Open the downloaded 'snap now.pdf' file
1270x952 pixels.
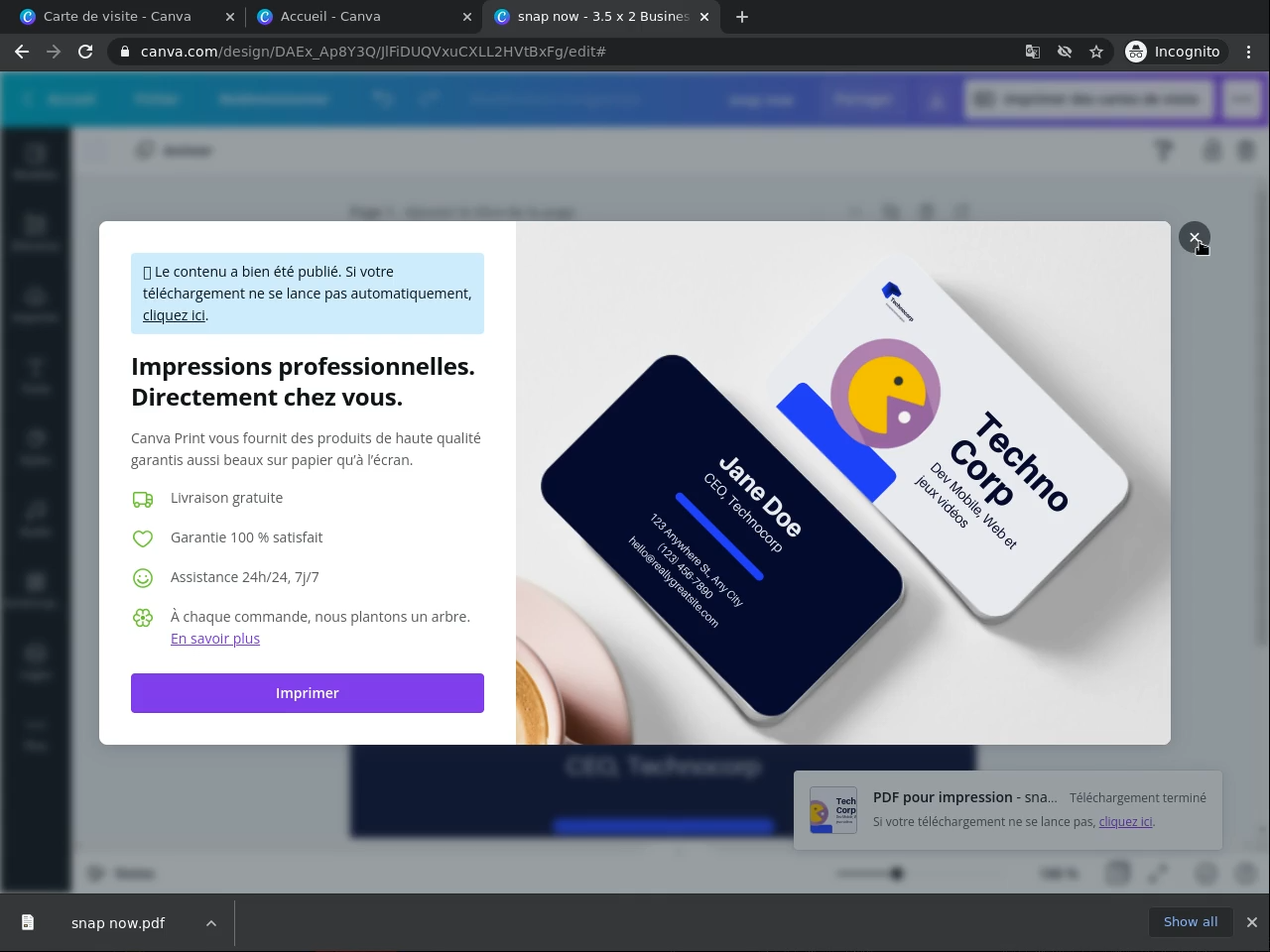tap(118, 923)
